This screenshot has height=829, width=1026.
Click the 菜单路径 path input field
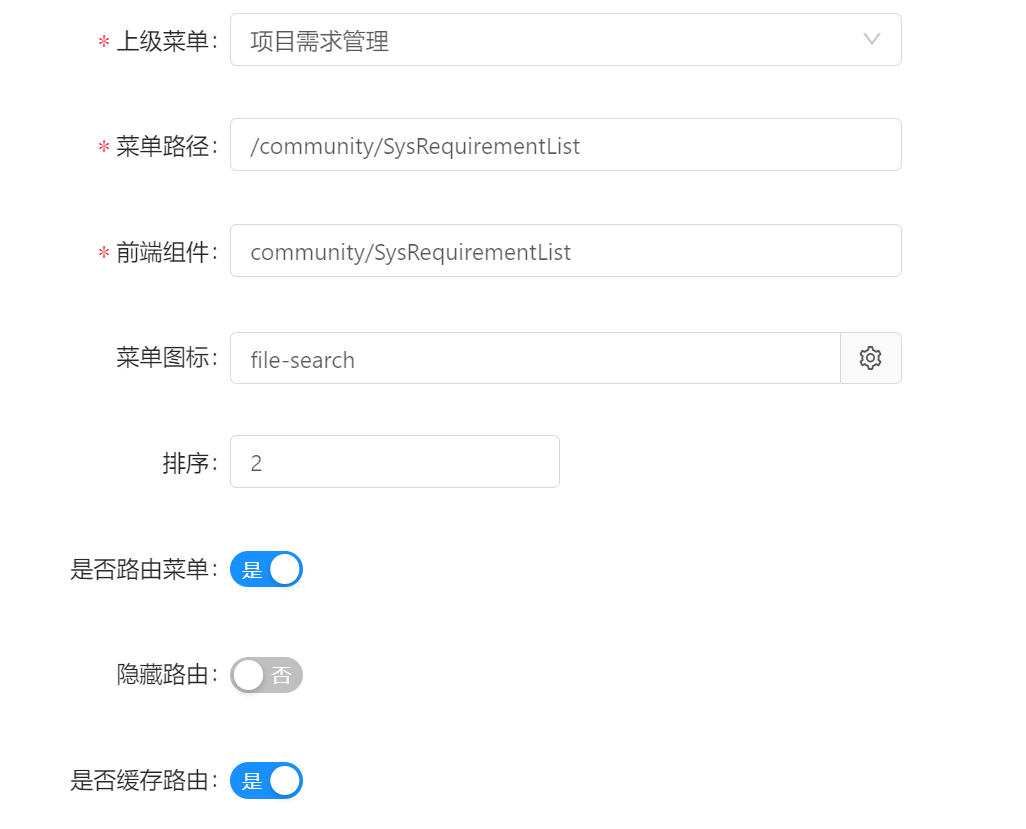click(565, 145)
